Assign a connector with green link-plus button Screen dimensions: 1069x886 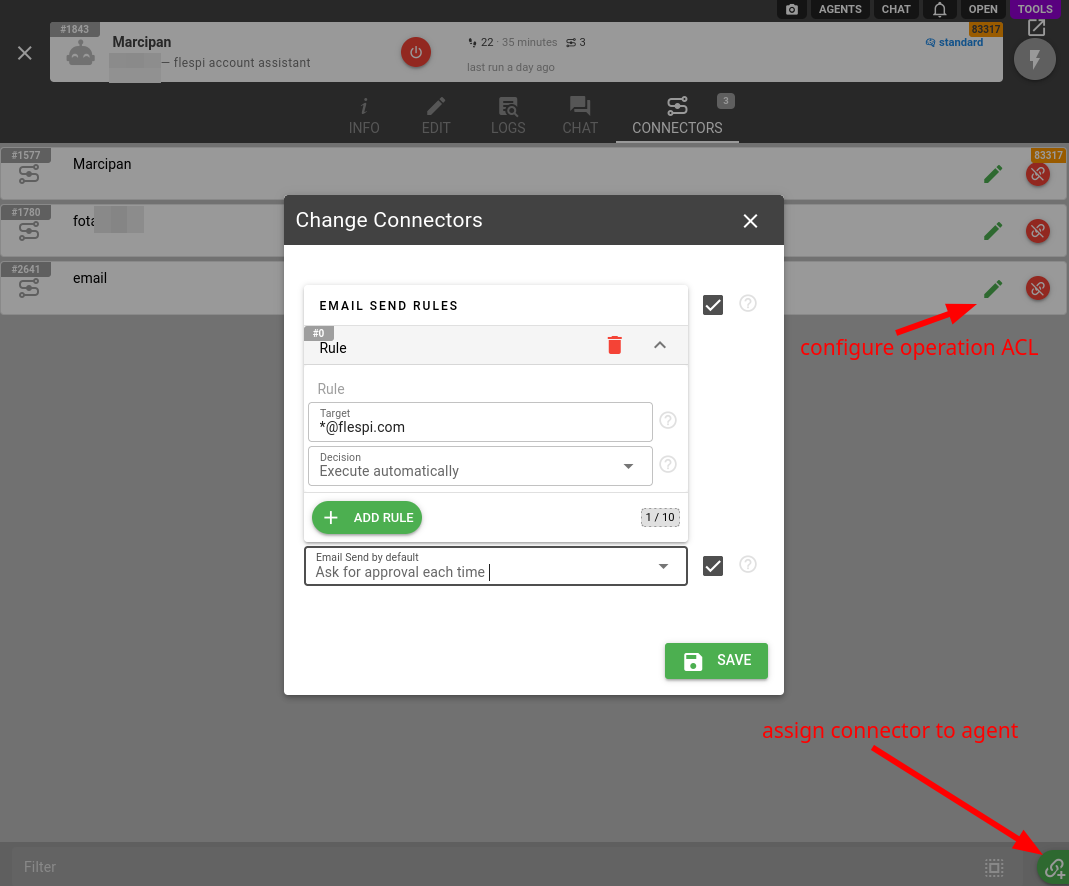point(1054,868)
